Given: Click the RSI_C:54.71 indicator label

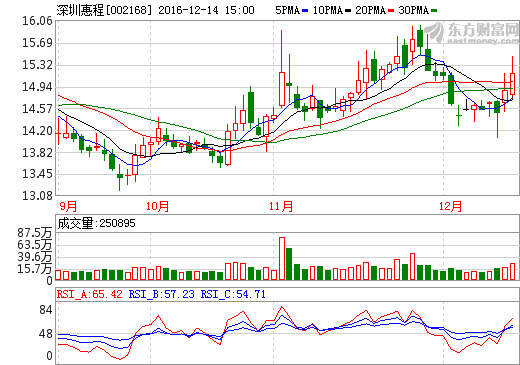Looking at the screenshot, I should click(x=233, y=294).
